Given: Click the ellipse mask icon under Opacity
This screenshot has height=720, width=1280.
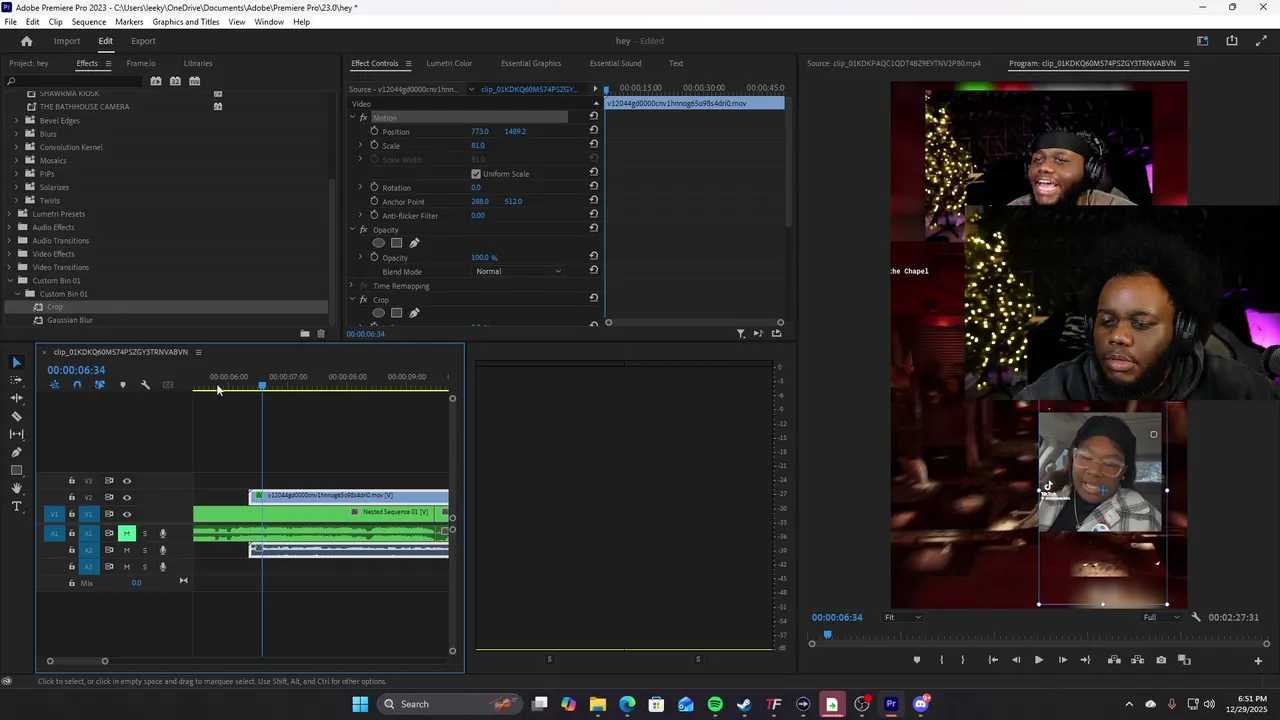Looking at the screenshot, I should [x=378, y=243].
